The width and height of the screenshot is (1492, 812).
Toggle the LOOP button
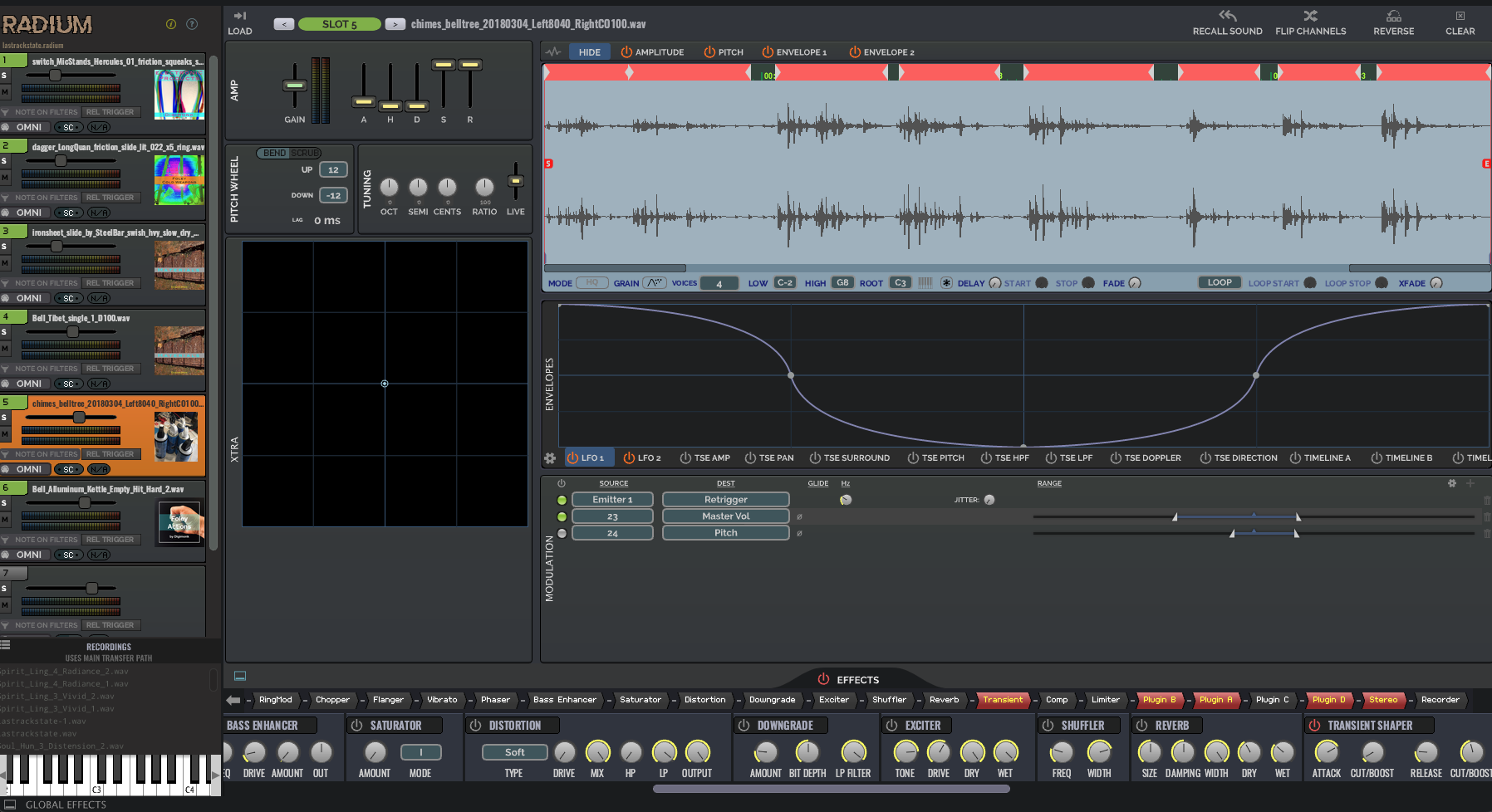point(1220,283)
